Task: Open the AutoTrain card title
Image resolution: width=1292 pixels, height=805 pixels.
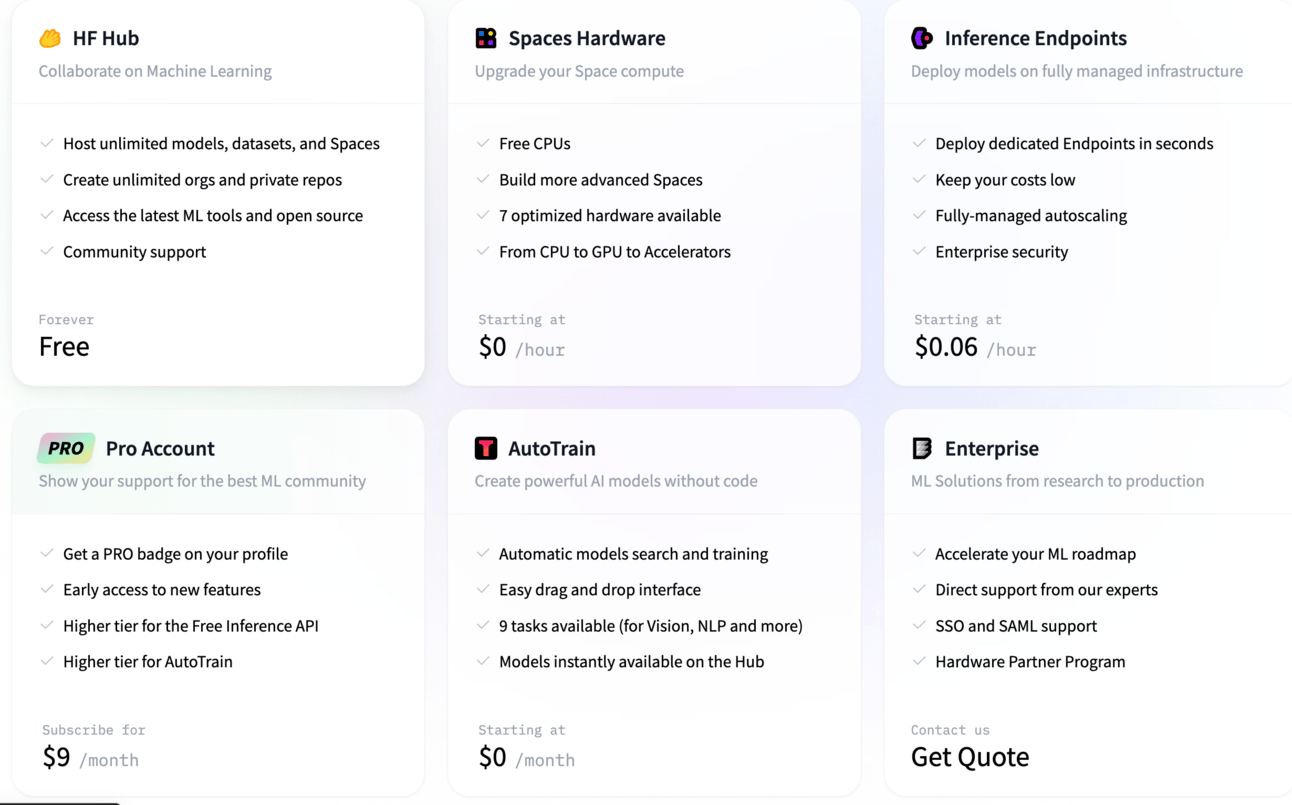Action: 551,448
